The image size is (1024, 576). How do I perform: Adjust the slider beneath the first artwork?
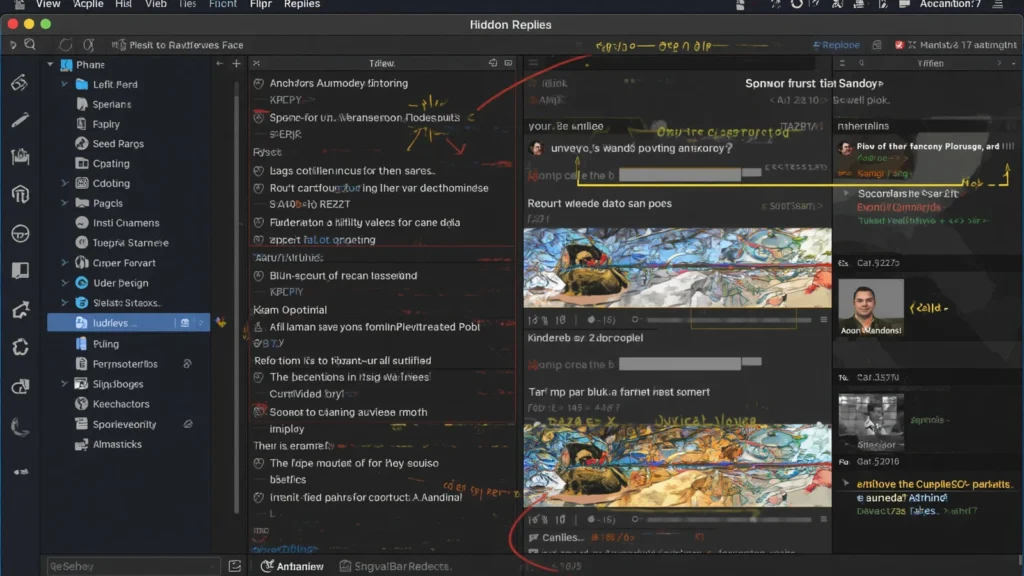(729, 320)
